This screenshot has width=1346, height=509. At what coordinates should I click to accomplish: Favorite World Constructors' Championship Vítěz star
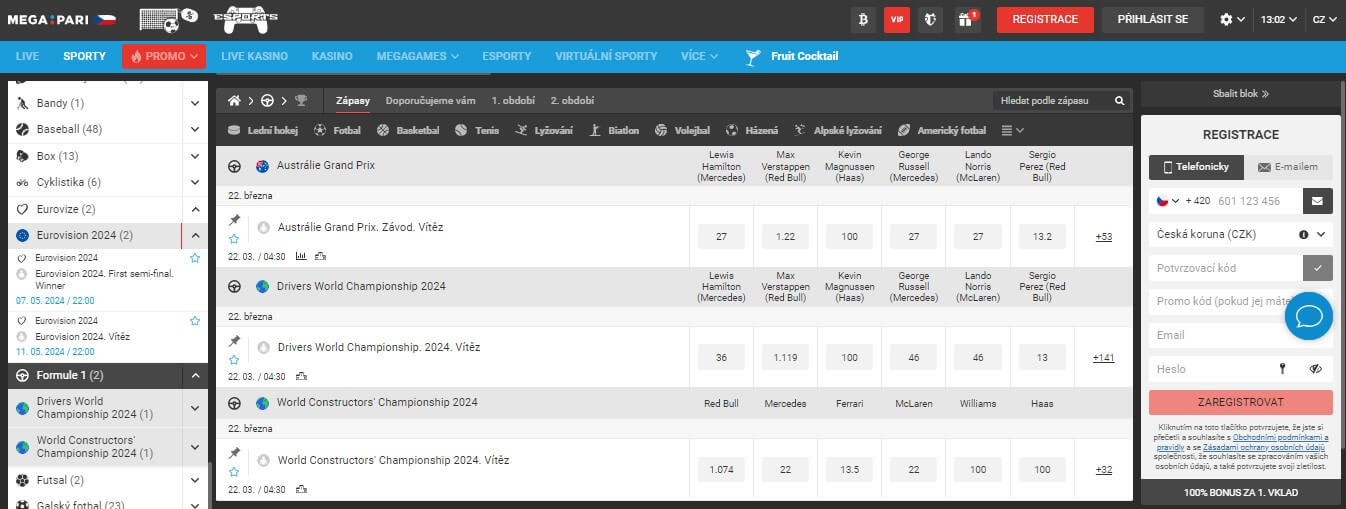(234, 472)
